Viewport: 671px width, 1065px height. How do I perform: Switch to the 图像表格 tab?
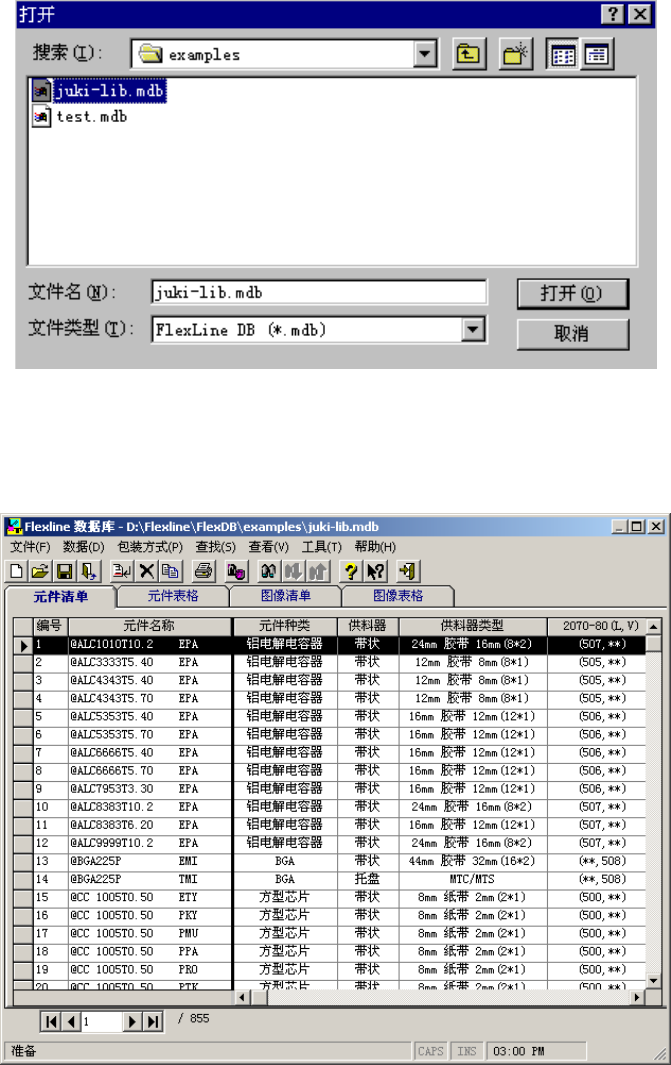[398, 596]
